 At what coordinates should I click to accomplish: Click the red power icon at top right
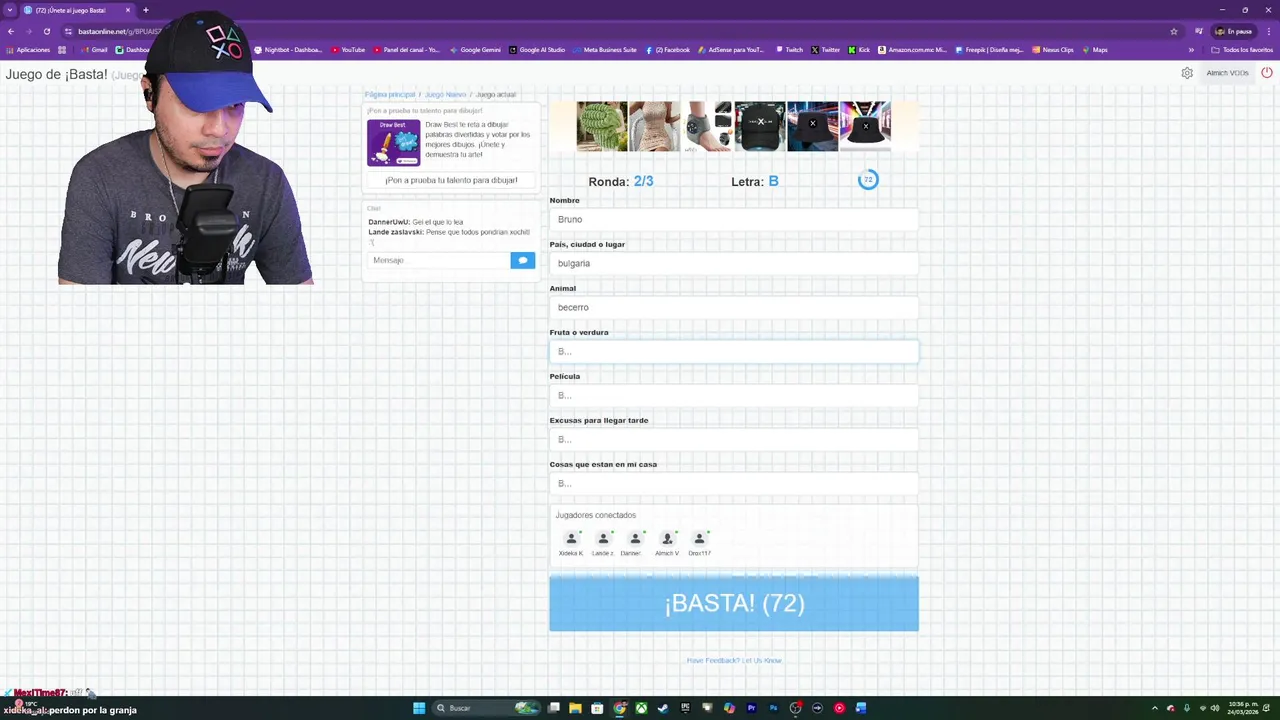click(1266, 73)
